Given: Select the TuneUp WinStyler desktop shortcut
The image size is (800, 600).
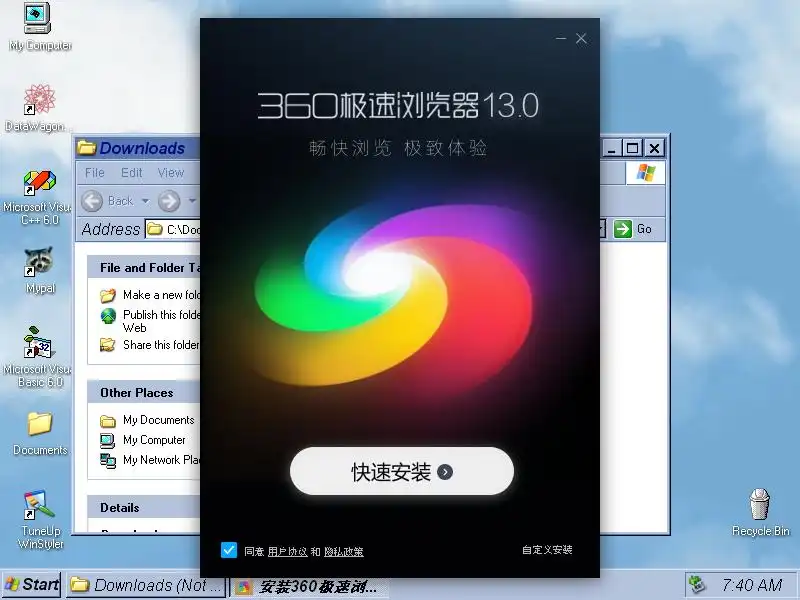Looking at the screenshot, I should point(40,519).
